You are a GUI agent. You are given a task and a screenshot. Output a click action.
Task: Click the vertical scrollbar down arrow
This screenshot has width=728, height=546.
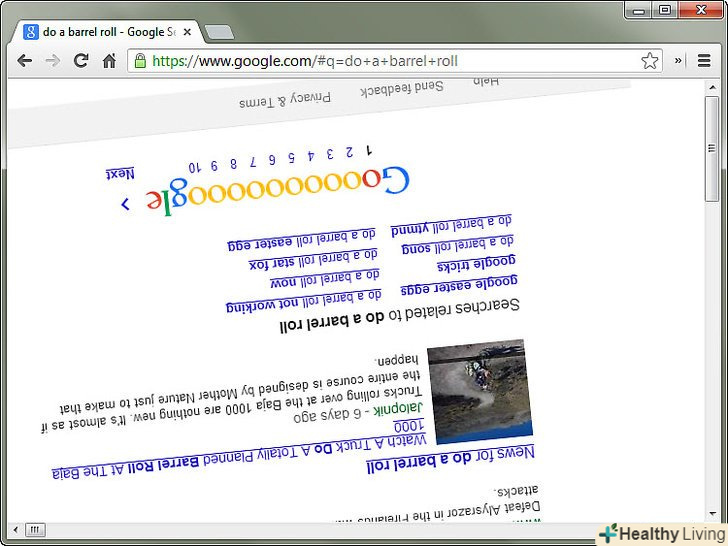click(712, 514)
